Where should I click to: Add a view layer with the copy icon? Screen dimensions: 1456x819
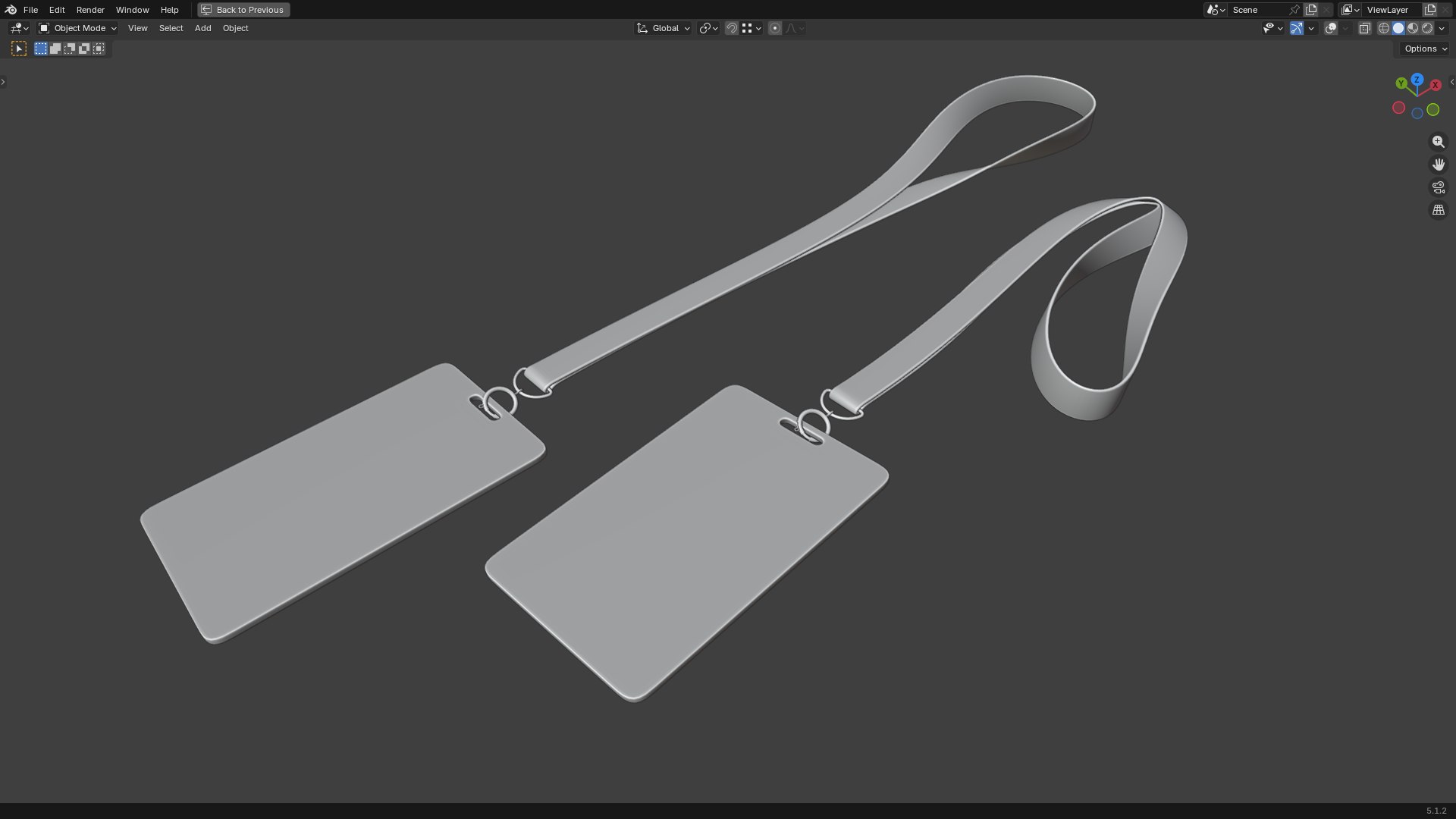pos(1430,10)
